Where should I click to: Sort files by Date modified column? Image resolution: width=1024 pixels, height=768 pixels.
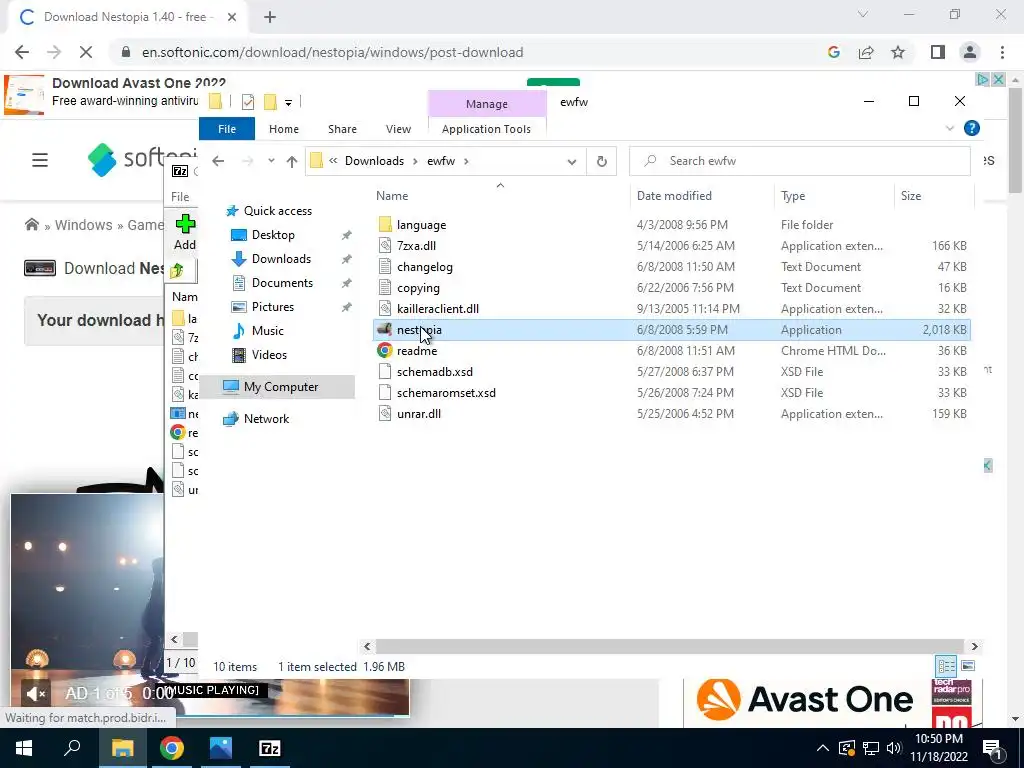click(x=674, y=196)
